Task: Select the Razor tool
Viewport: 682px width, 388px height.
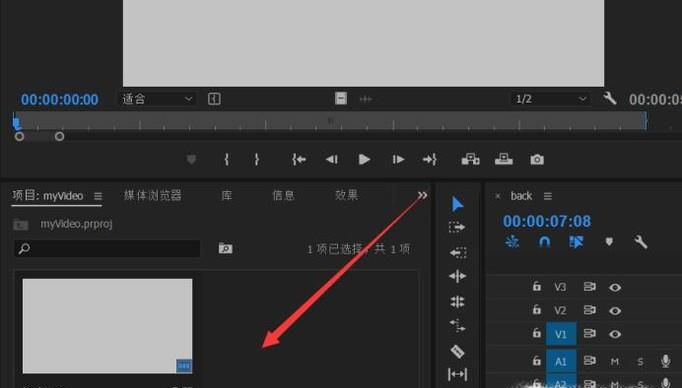Action: 458,351
